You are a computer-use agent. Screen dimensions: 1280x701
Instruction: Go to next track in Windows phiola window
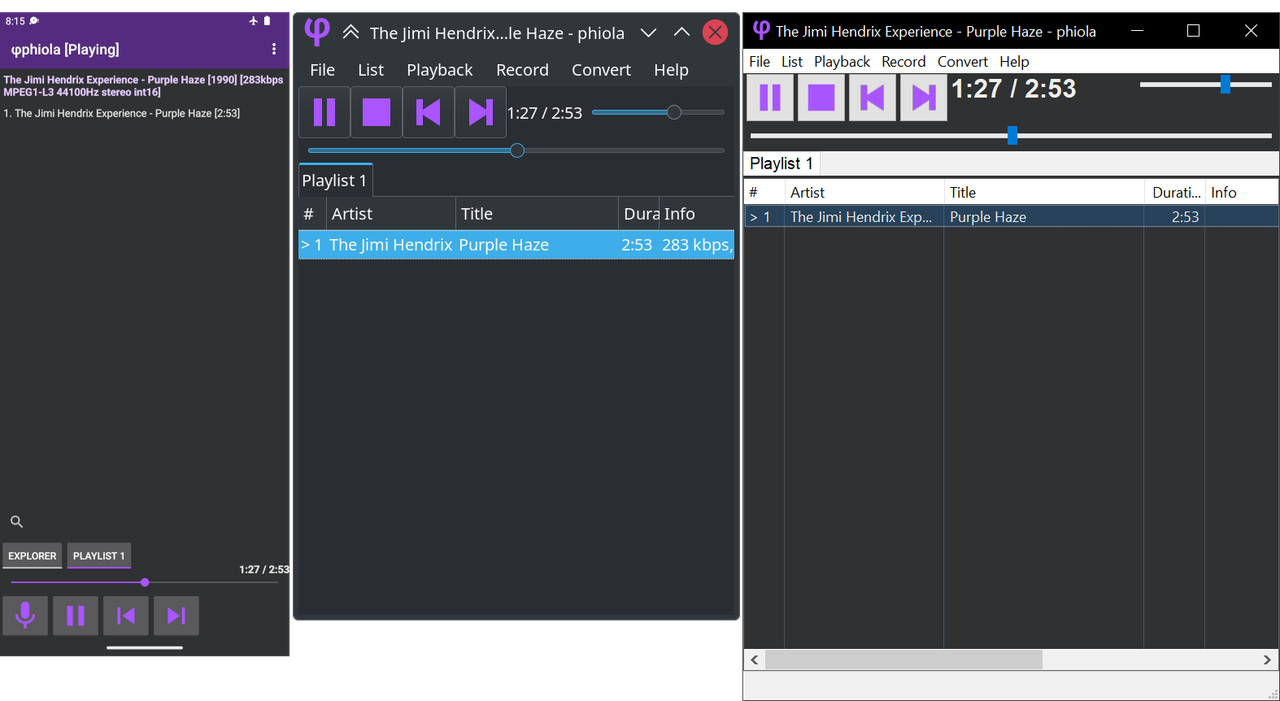pyautogui.click(x=923, y=97)
